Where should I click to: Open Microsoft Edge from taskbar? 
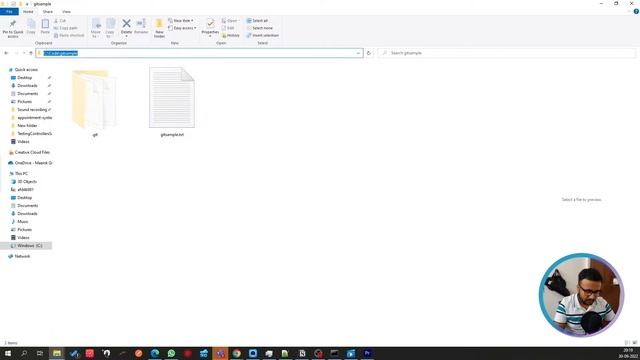155,353
